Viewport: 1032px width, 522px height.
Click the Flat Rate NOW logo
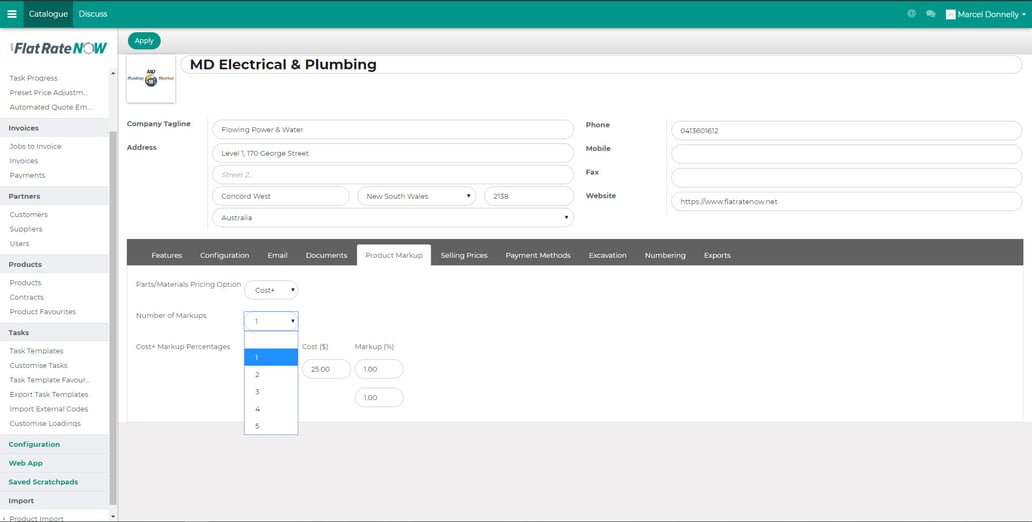[x=59, y=48]
